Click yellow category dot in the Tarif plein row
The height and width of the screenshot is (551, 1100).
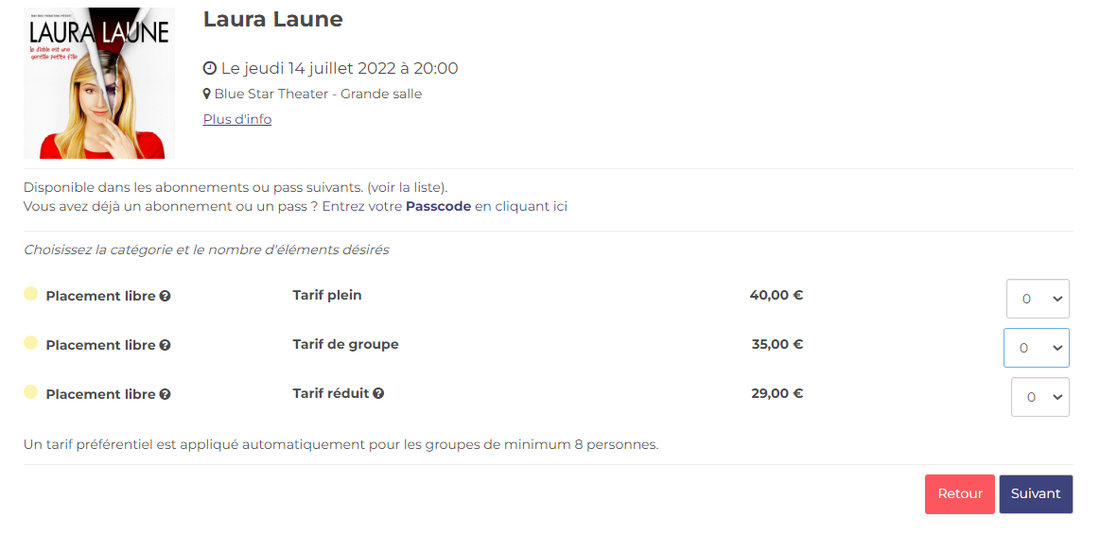[x=31, y=294]
